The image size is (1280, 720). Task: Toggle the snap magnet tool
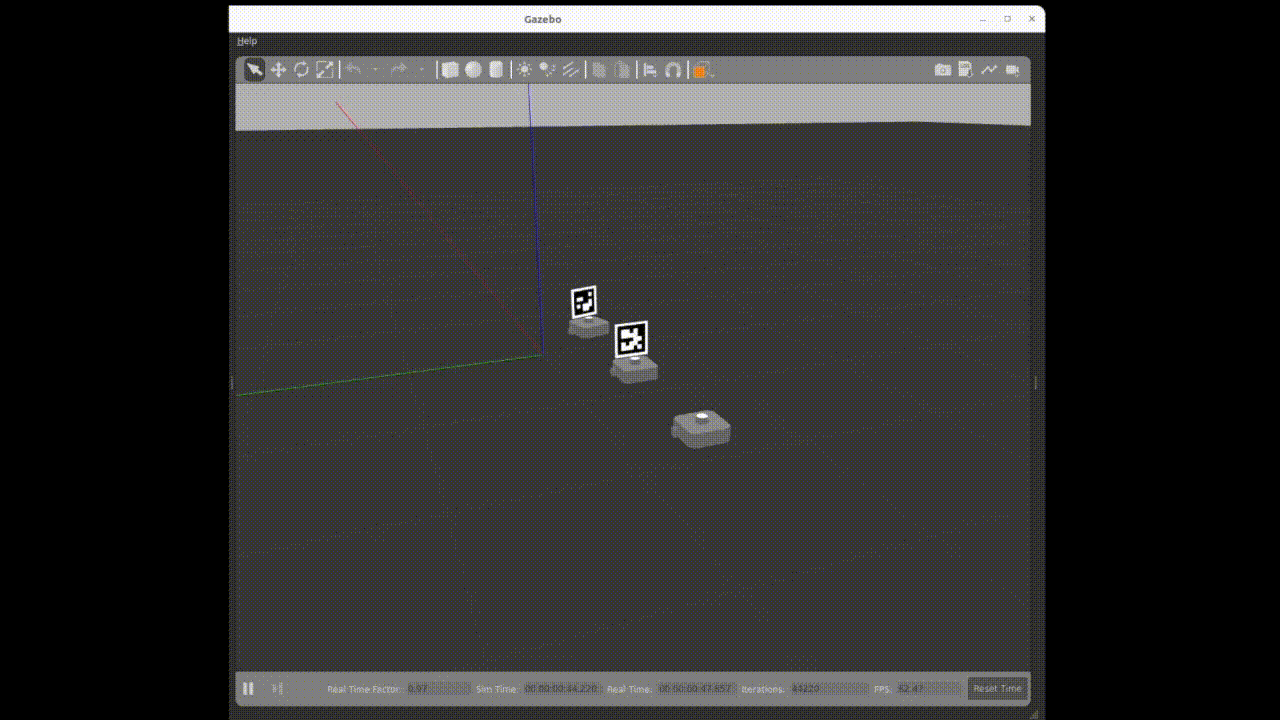click(x=673, y=70)
